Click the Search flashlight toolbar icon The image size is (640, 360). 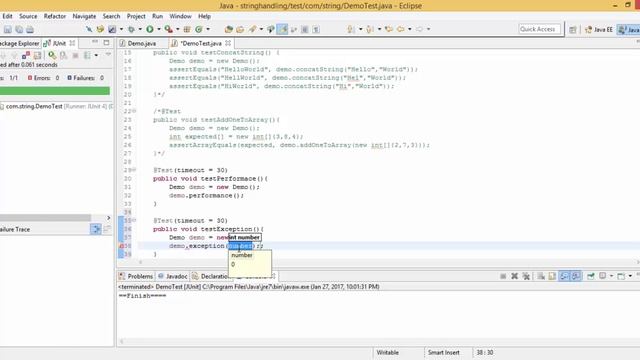coord(252,29)
